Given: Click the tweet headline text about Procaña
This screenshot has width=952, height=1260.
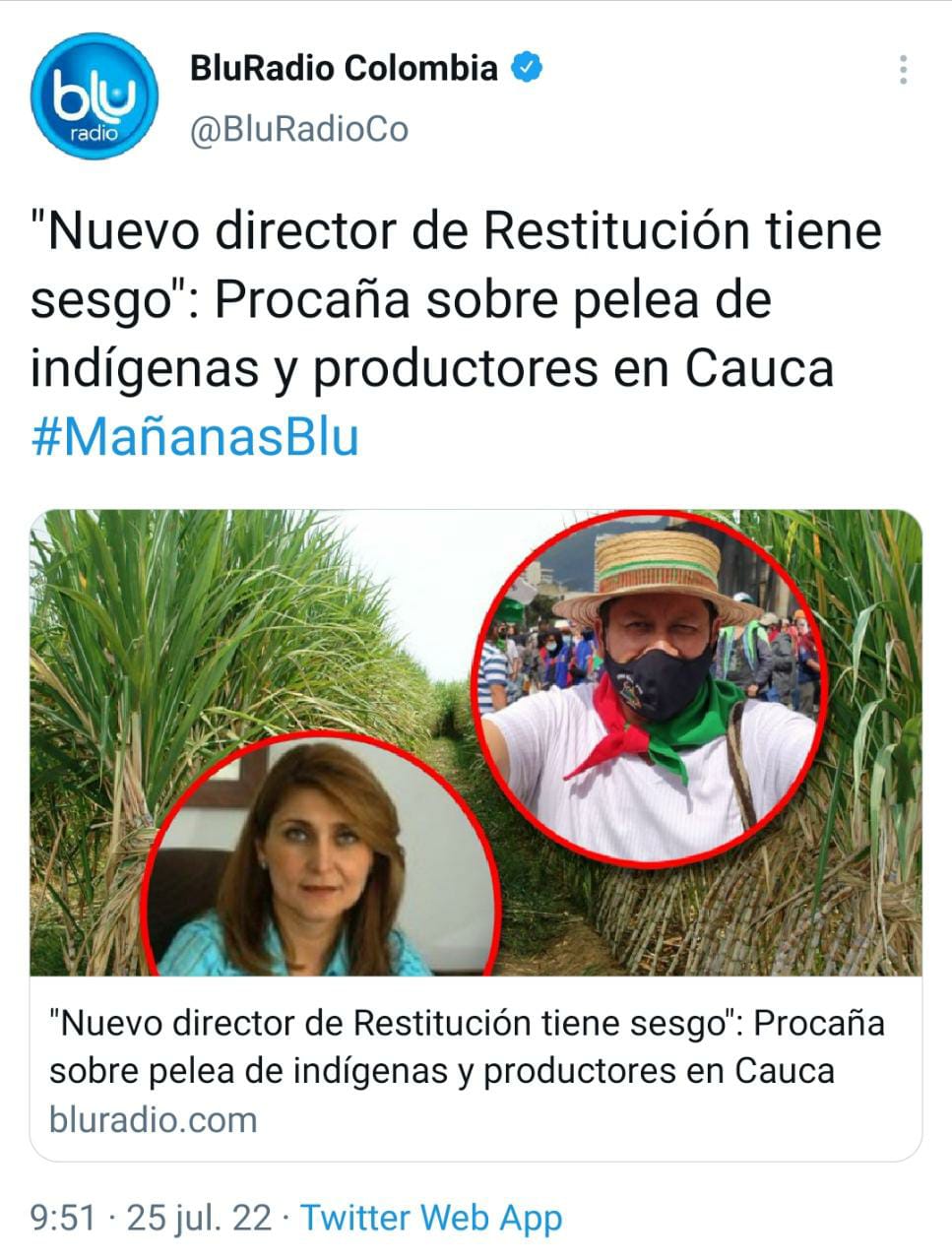Looking at the screenshot, I should 456,299.
